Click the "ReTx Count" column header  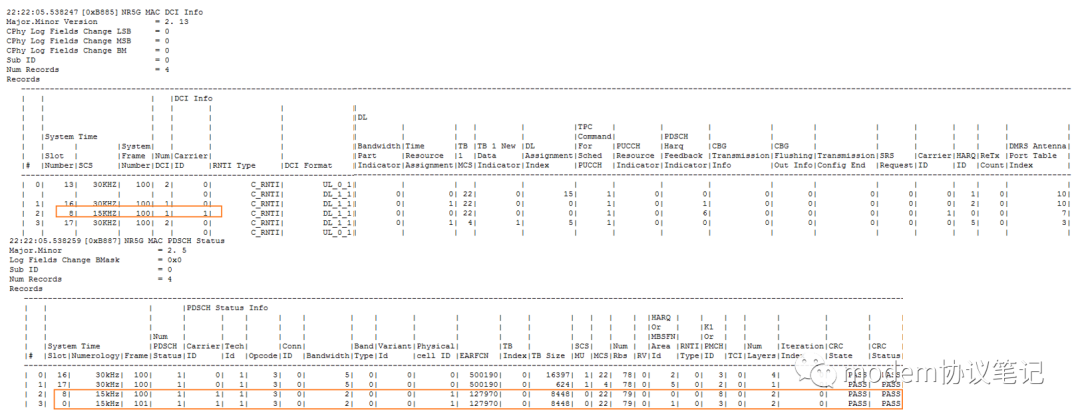pyautogui.click(x=991, y=160)
